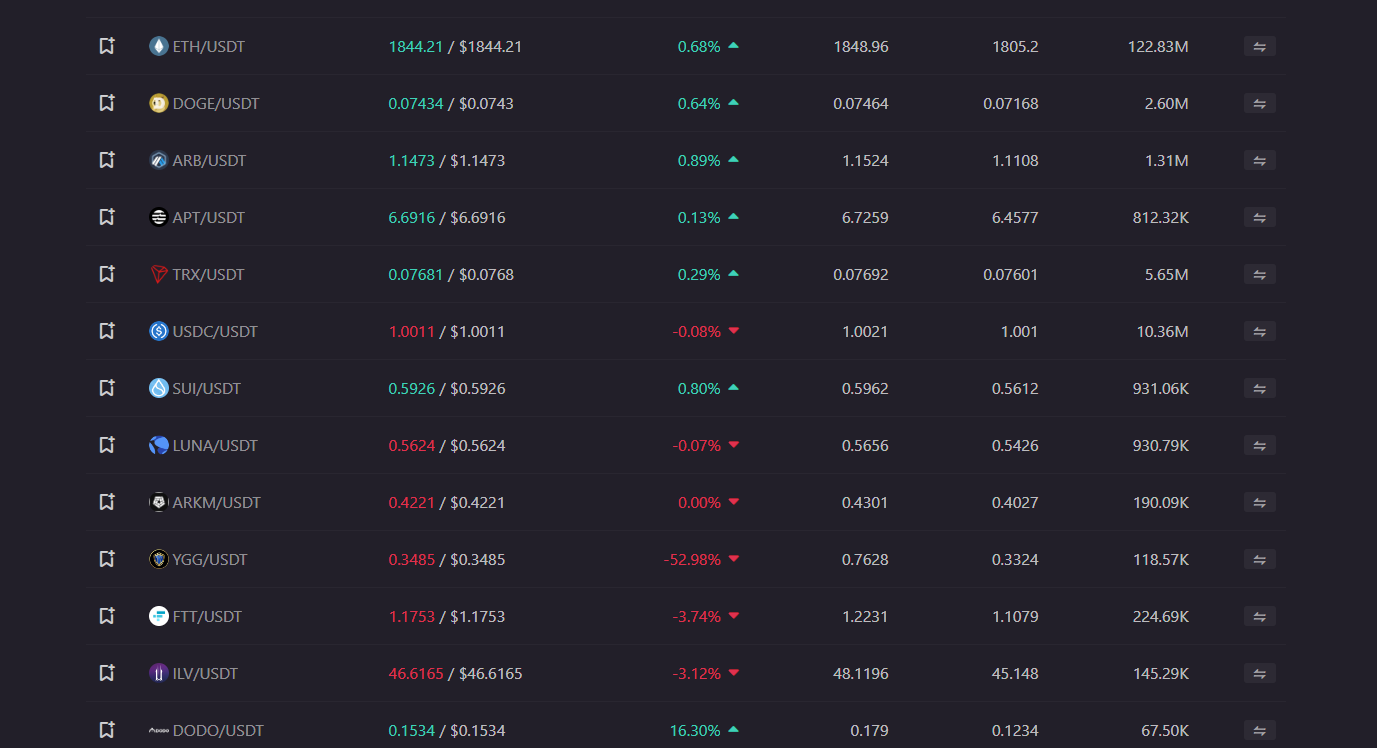Favorite the USDC/USDT pair
Image resolution: width=1377 pixels, height=748 pixels.
[107, 331]
